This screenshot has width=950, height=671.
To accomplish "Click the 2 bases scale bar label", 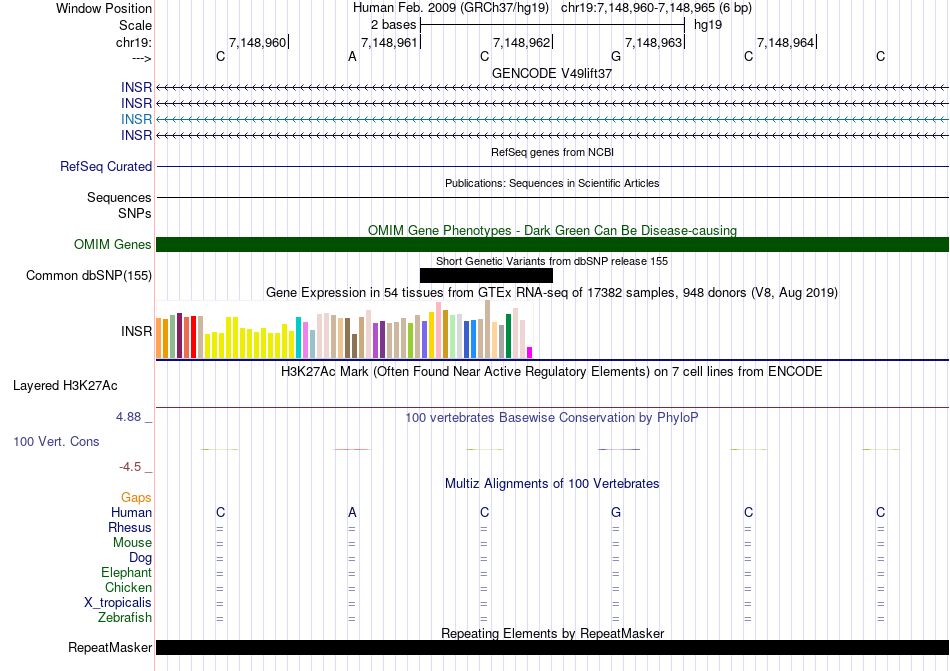I will (x=394, y=25).
